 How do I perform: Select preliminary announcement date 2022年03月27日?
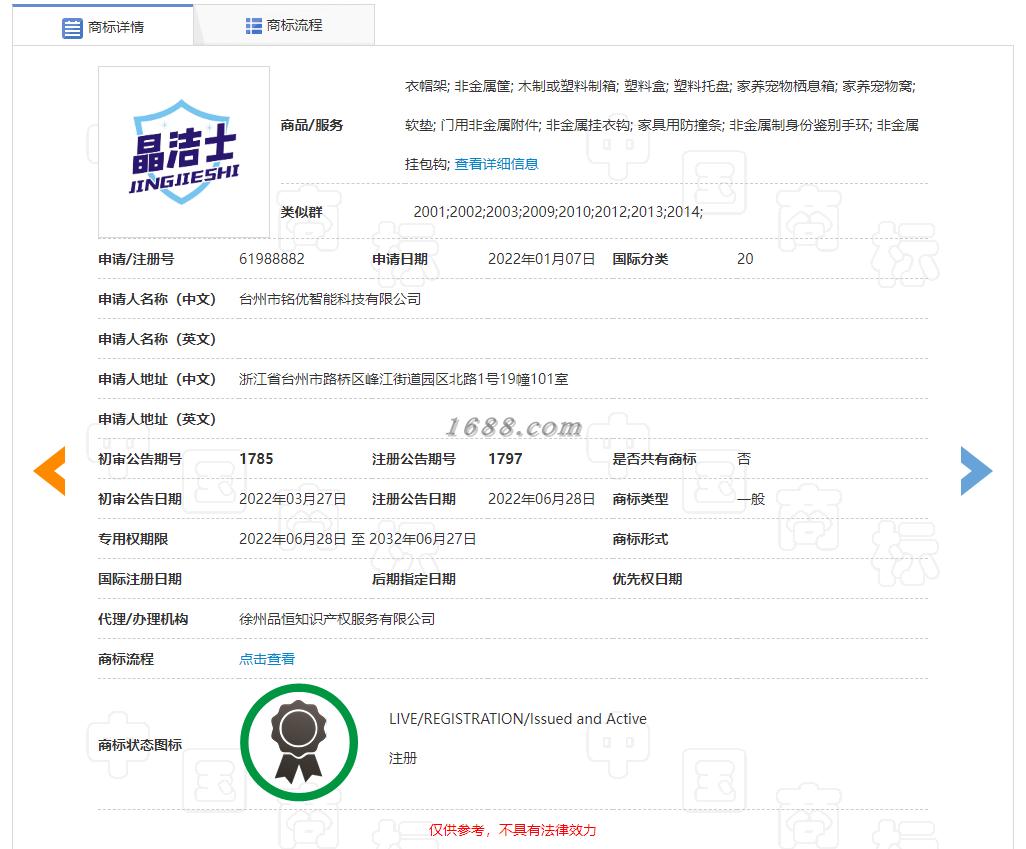(x=292, y=499)
